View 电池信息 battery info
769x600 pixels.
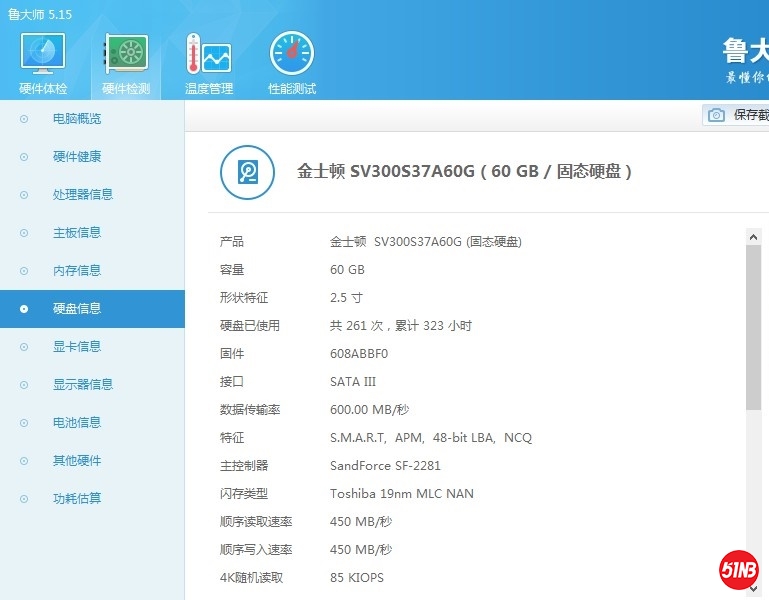[x=77, y=423]
